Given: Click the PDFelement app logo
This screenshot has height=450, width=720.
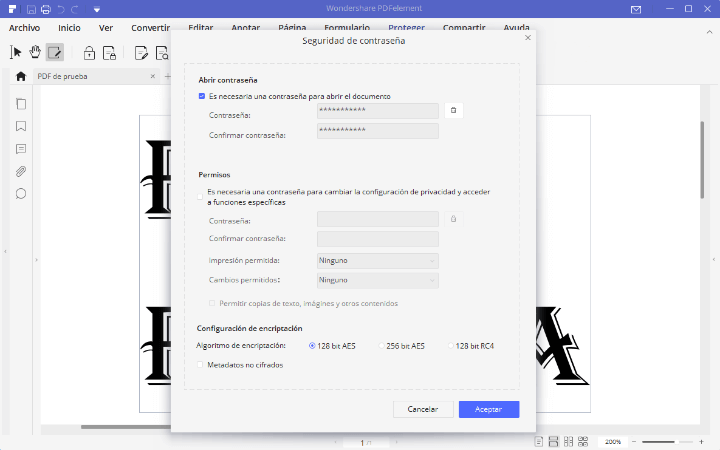Looking at the screenshot, I should (12, 9).
